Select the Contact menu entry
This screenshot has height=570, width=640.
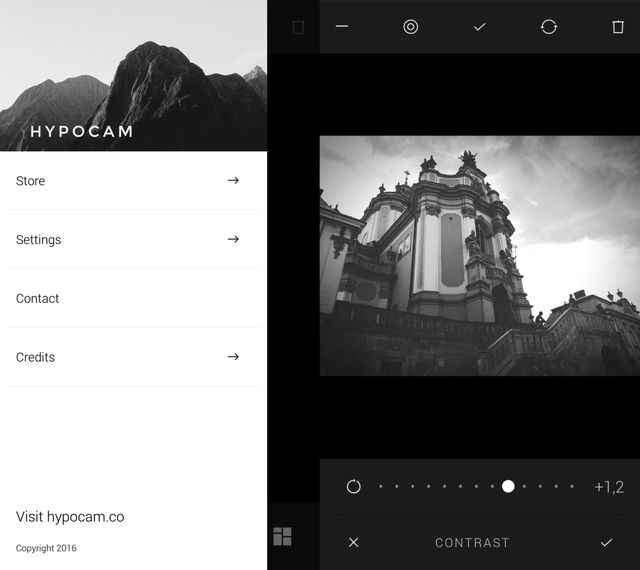click(x=38, y=299)
